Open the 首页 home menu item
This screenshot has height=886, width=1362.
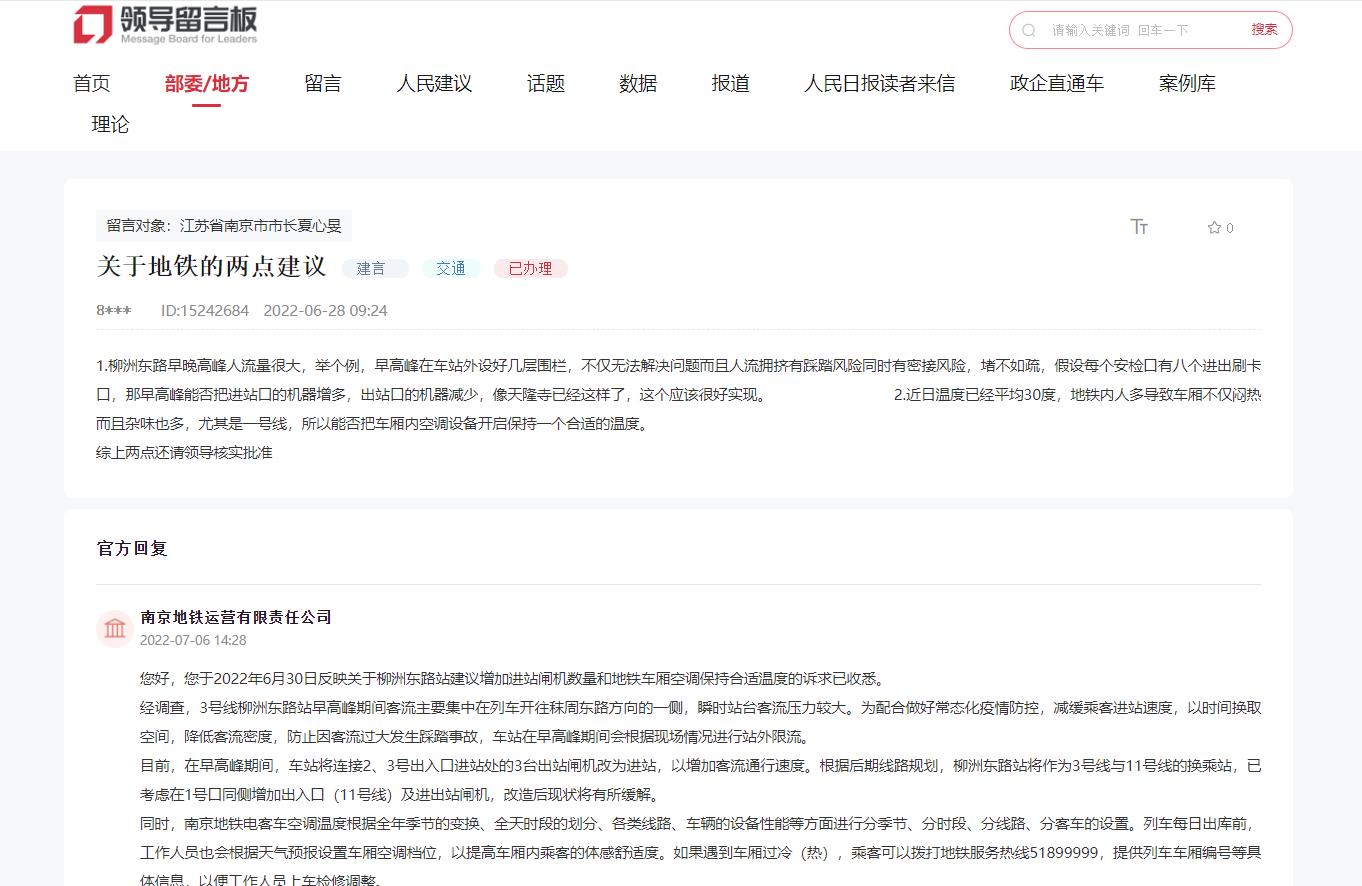[92, 84]
